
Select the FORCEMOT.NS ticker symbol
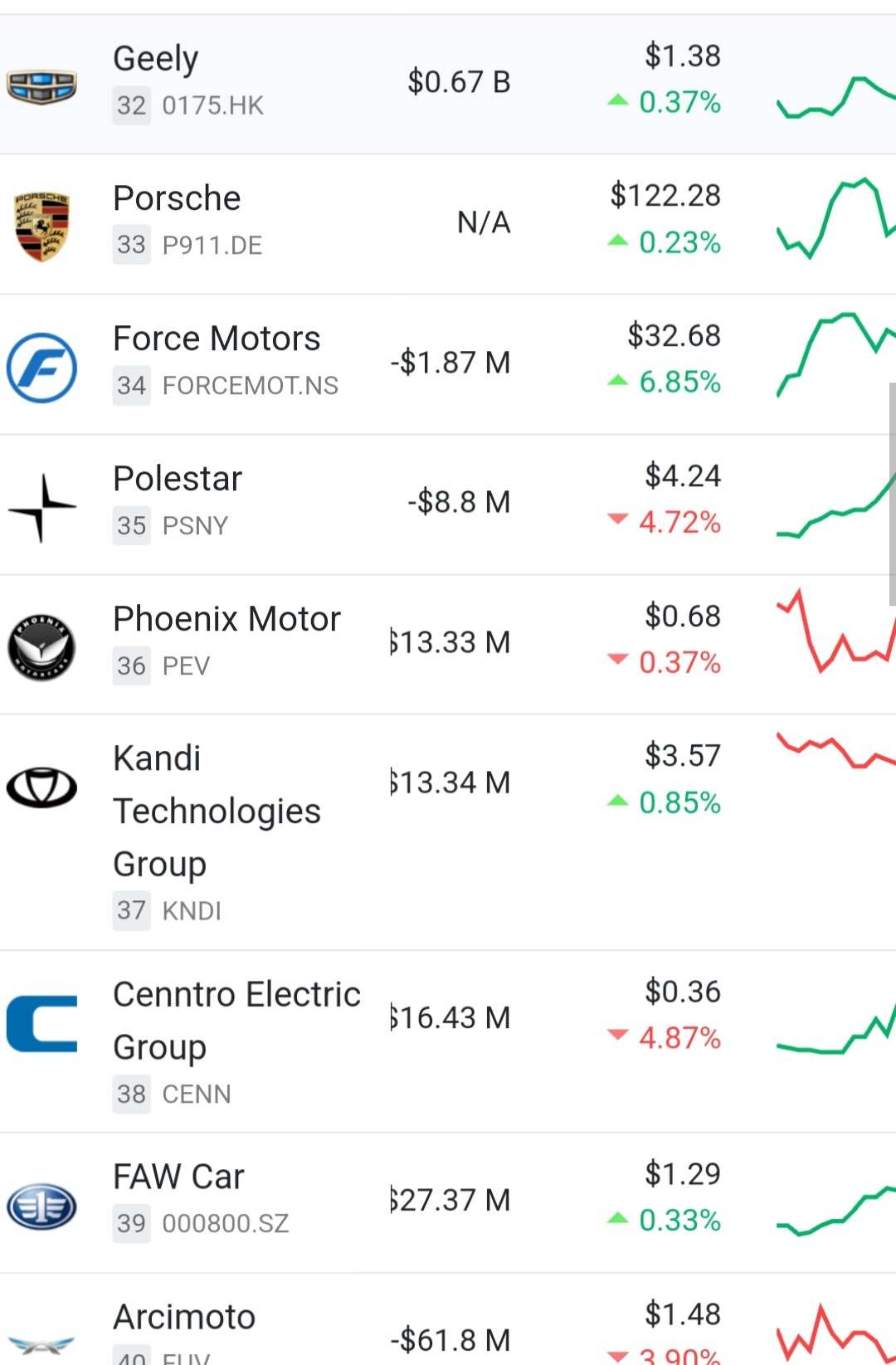pyautogui.click(x=251, y=386)
